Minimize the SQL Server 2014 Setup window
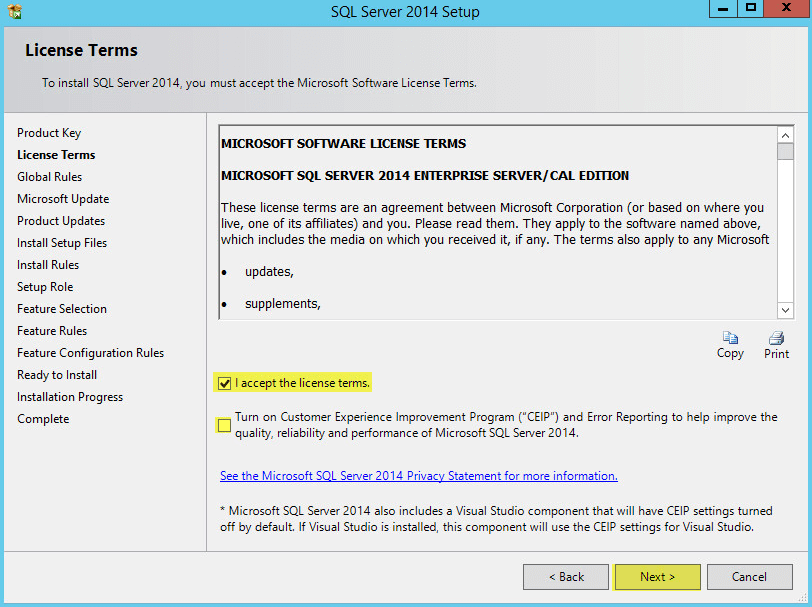 [723, 8]
